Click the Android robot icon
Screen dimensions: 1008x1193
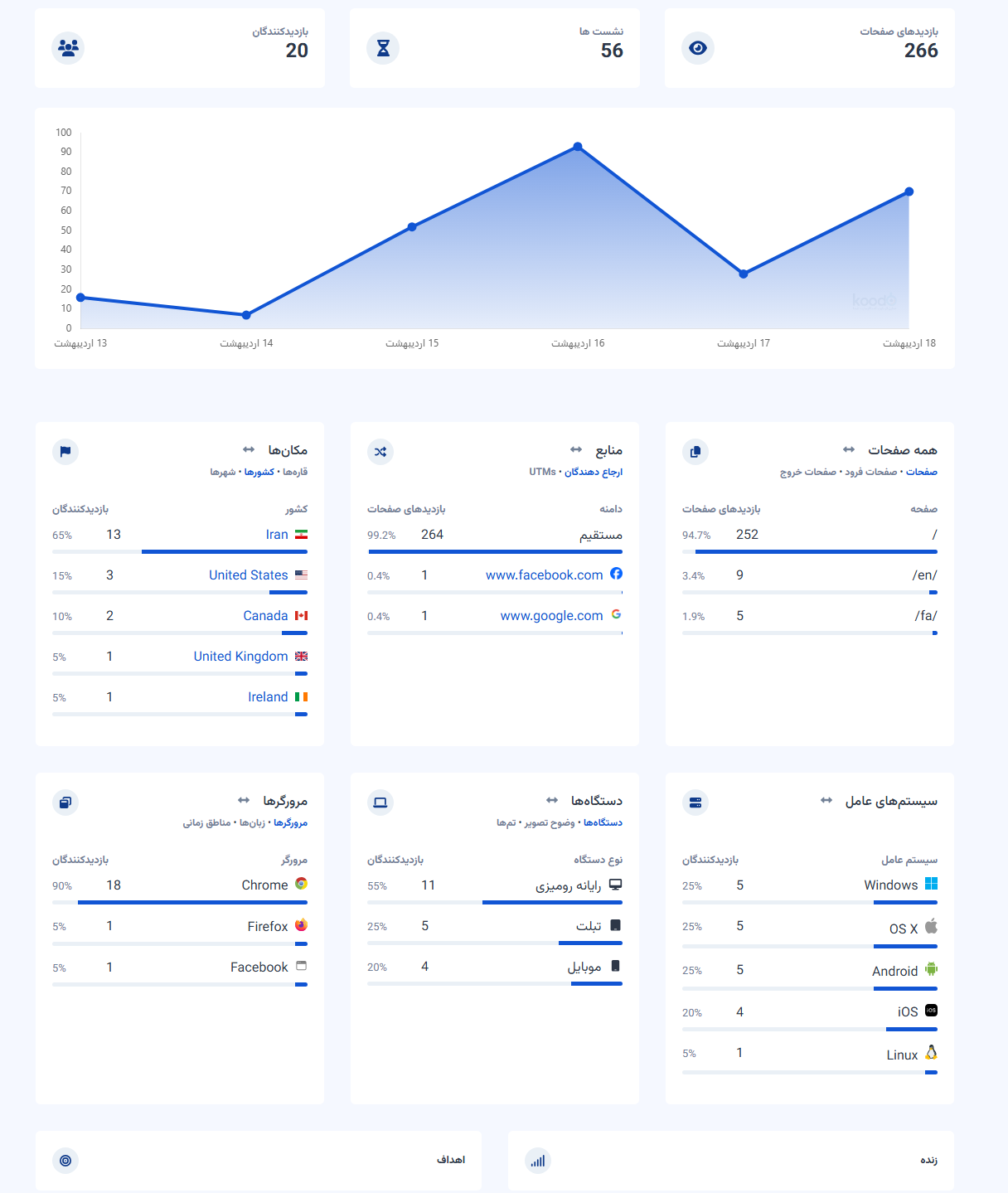pos(931,968)
